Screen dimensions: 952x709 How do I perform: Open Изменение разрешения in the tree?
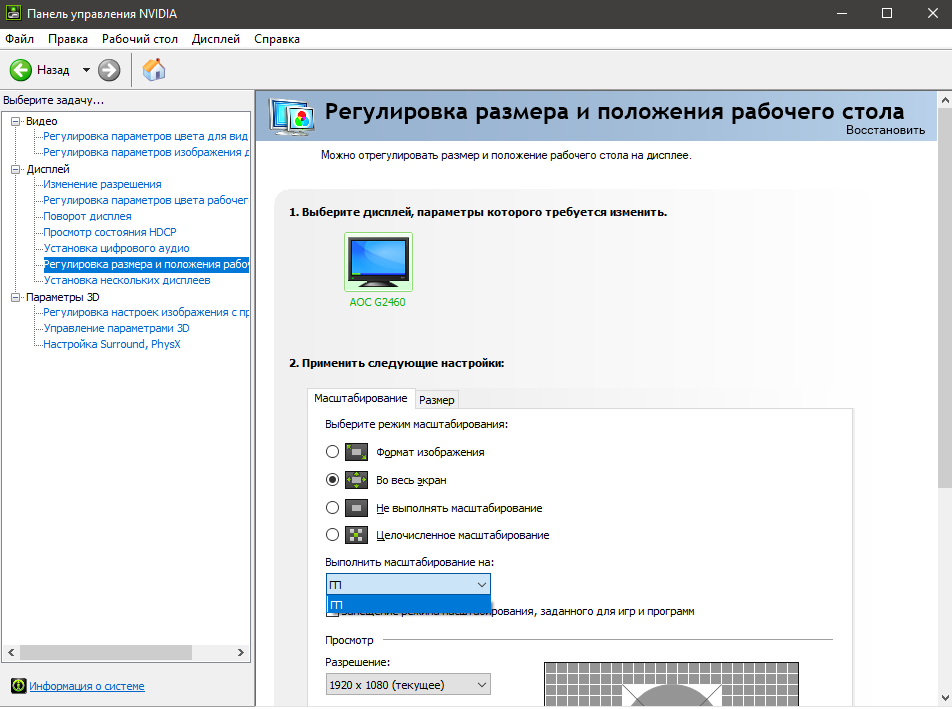coord(102,184)
